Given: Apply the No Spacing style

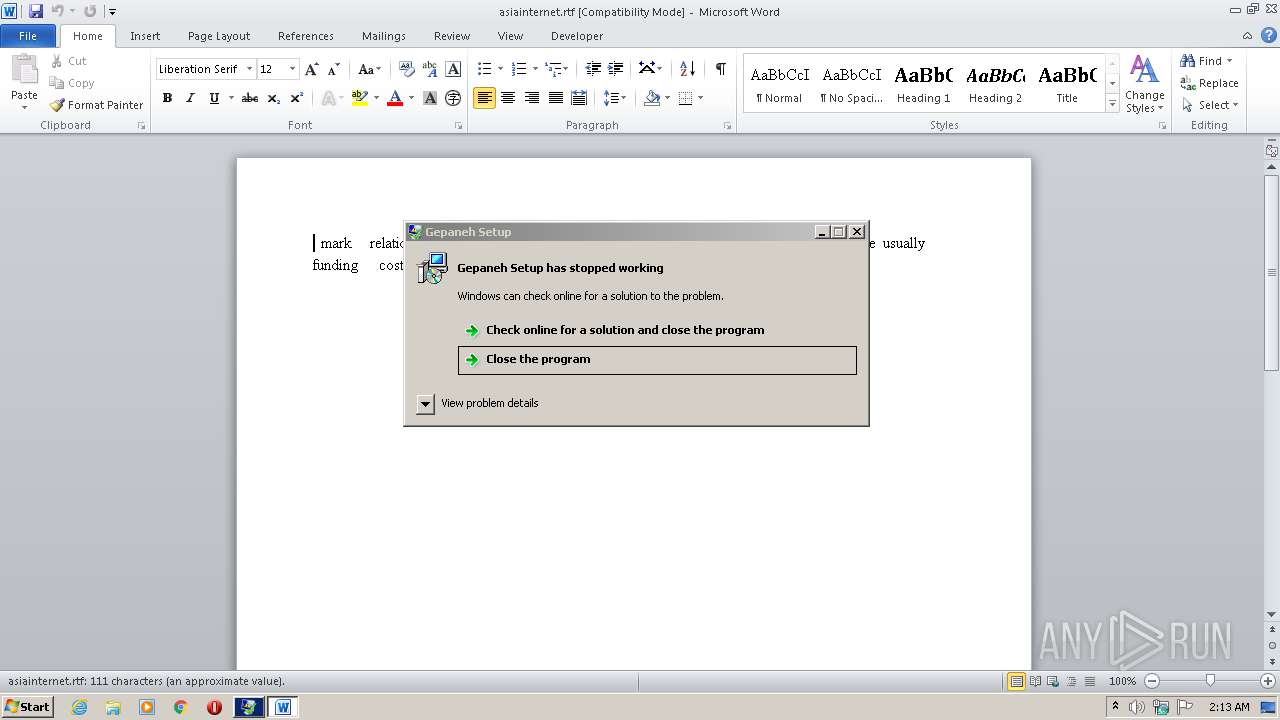Looking at the screenshot, I should (851, 84).
